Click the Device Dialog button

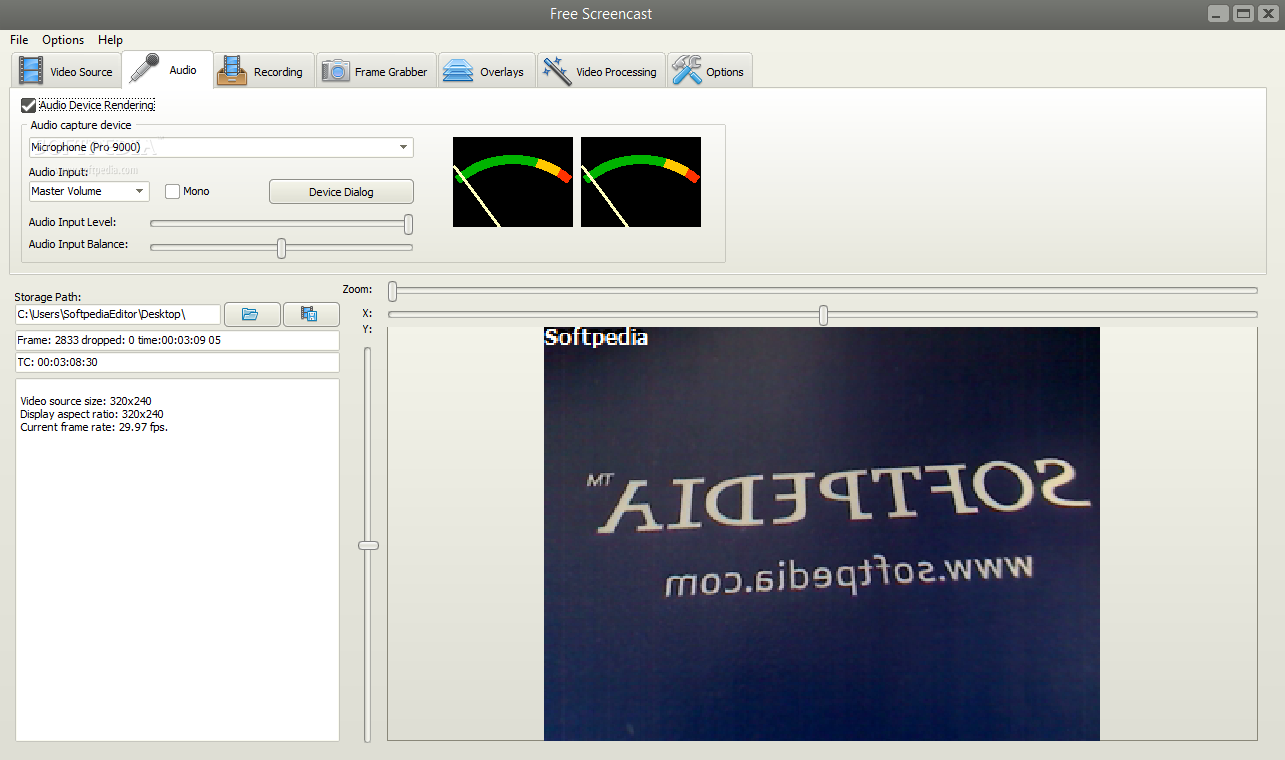point(341,192)
